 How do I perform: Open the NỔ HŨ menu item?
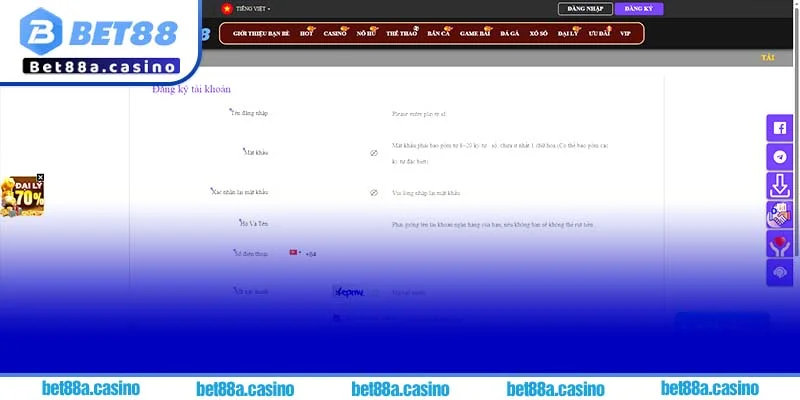[x=366, y=34]
